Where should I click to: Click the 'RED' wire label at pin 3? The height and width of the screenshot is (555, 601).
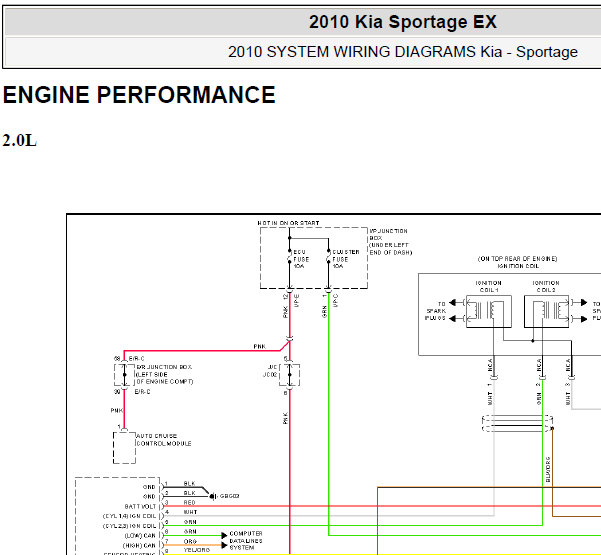[189, 502]
